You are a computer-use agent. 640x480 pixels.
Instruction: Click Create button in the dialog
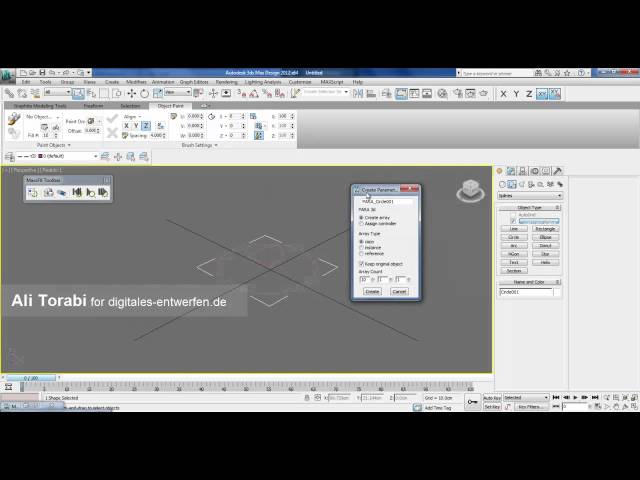(372, 291)
